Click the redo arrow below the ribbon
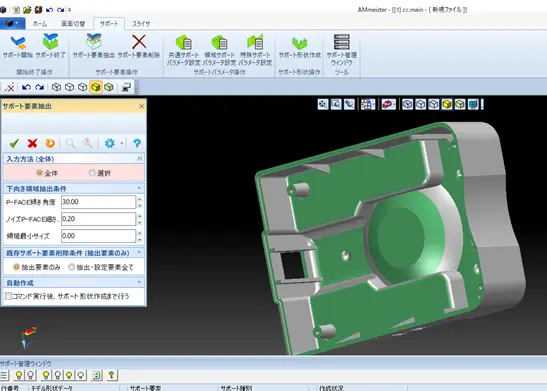 39,87
